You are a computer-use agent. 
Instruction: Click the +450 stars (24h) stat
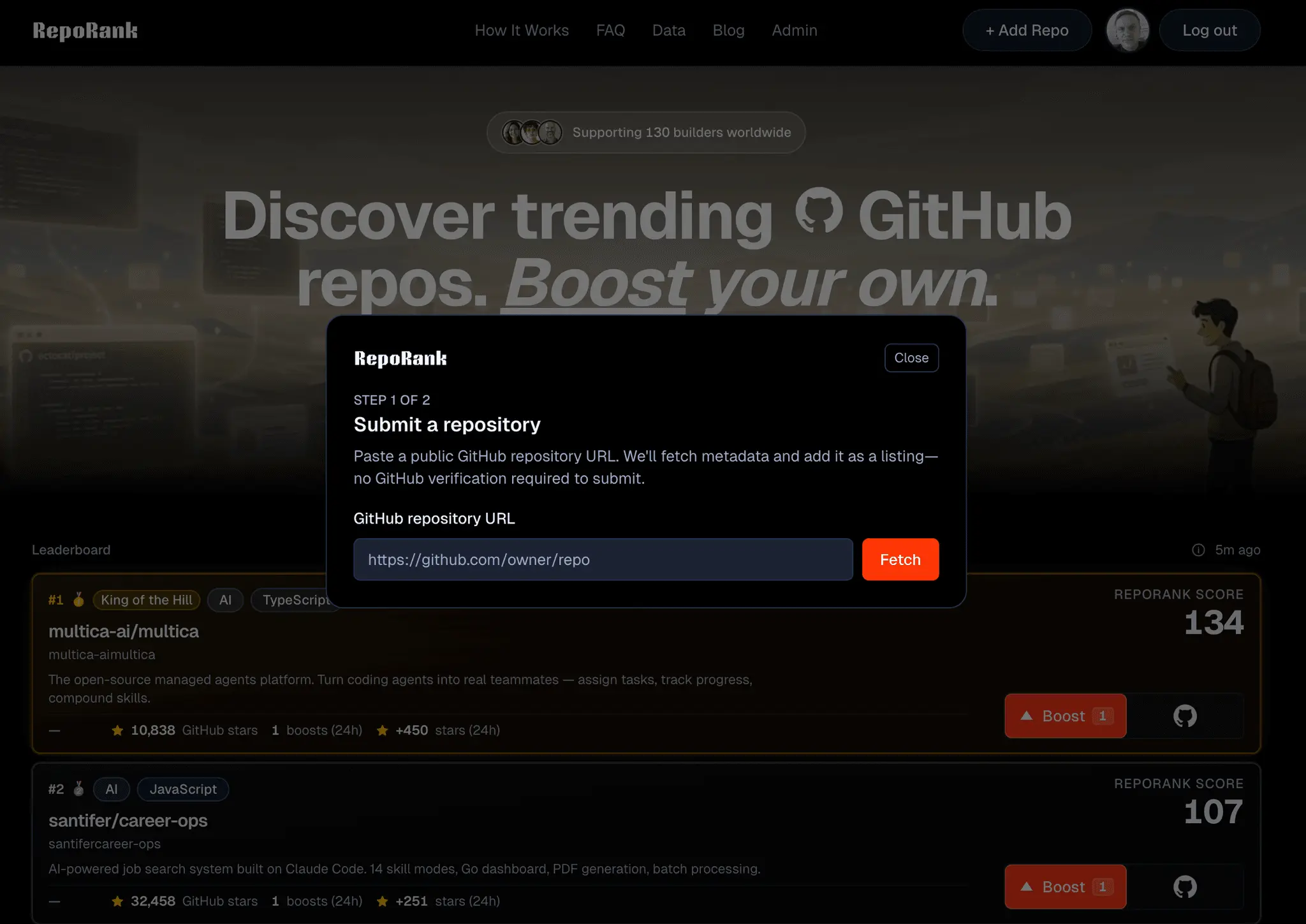coord(438,730)
